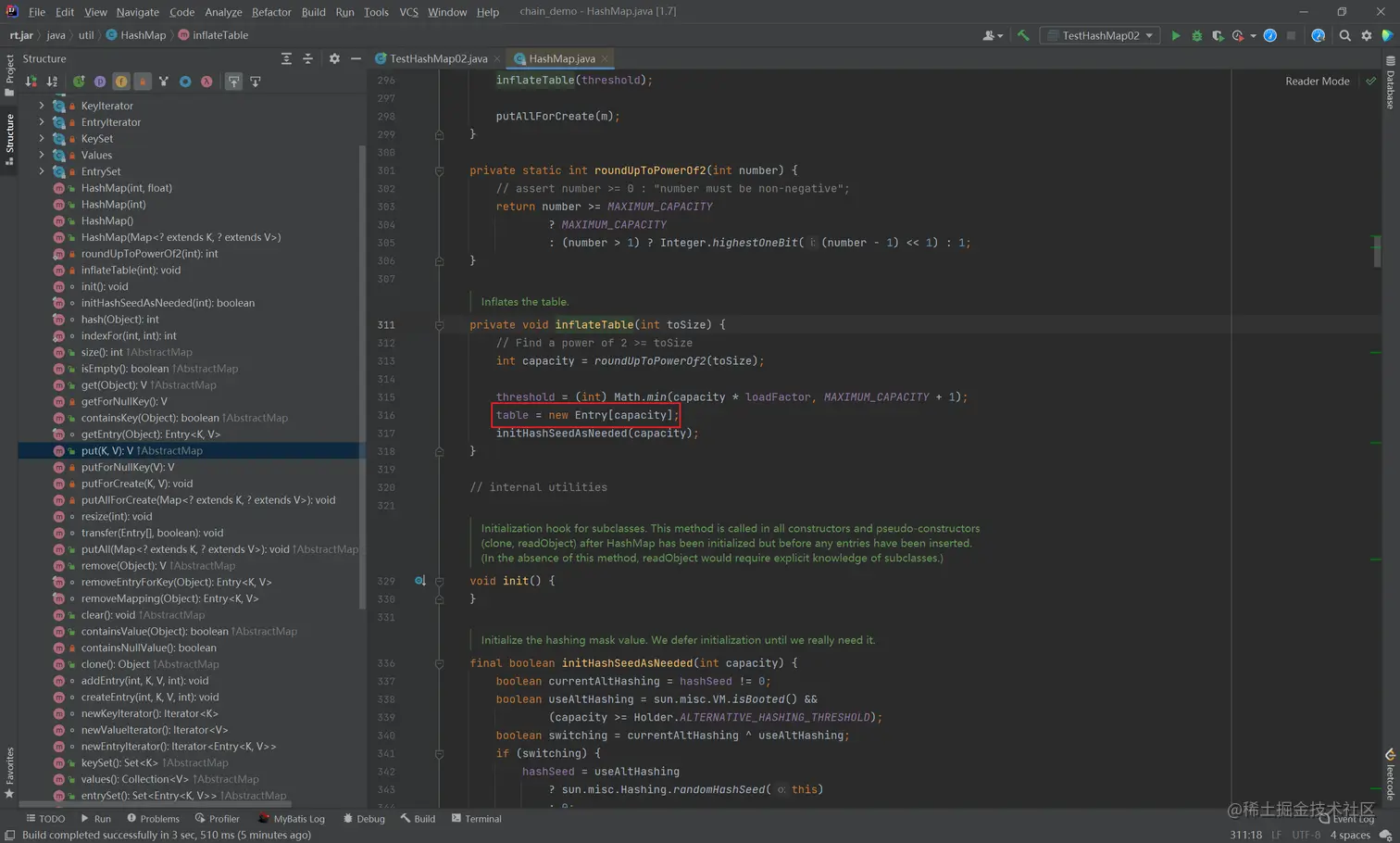
Task: Open the Structure panel gear options
Action: pos(334,58)
